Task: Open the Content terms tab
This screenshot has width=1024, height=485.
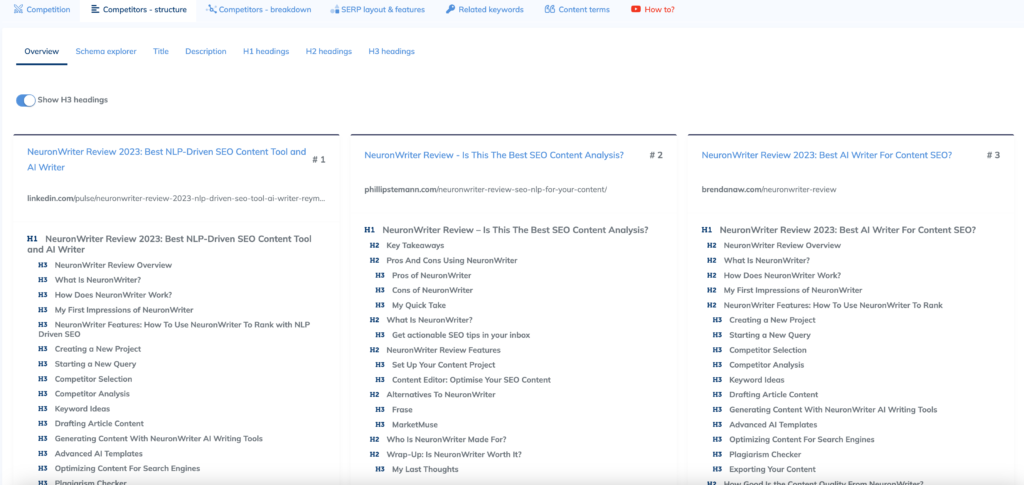Action: (577, 10)
